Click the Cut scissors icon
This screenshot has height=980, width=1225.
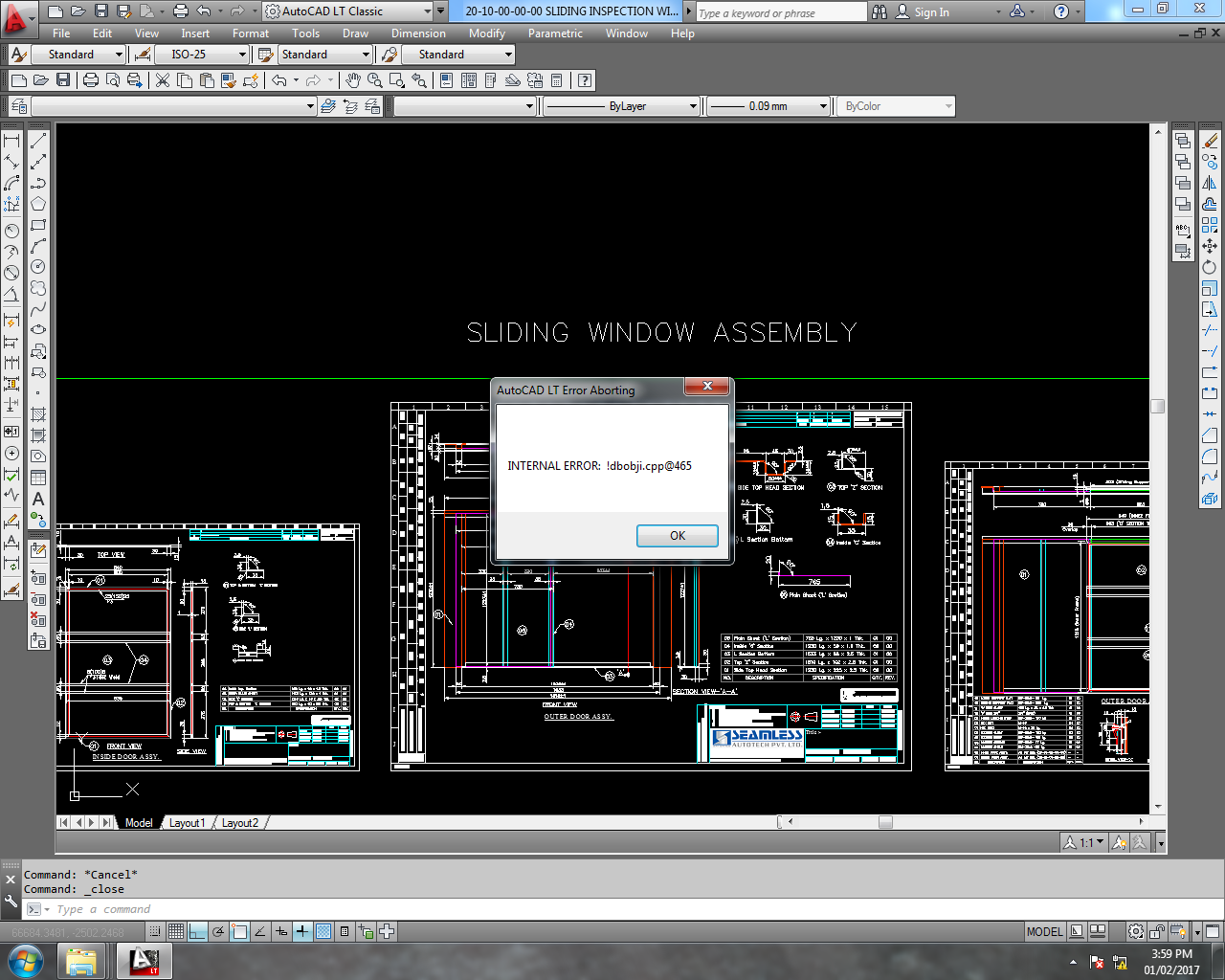click(163, 80)
